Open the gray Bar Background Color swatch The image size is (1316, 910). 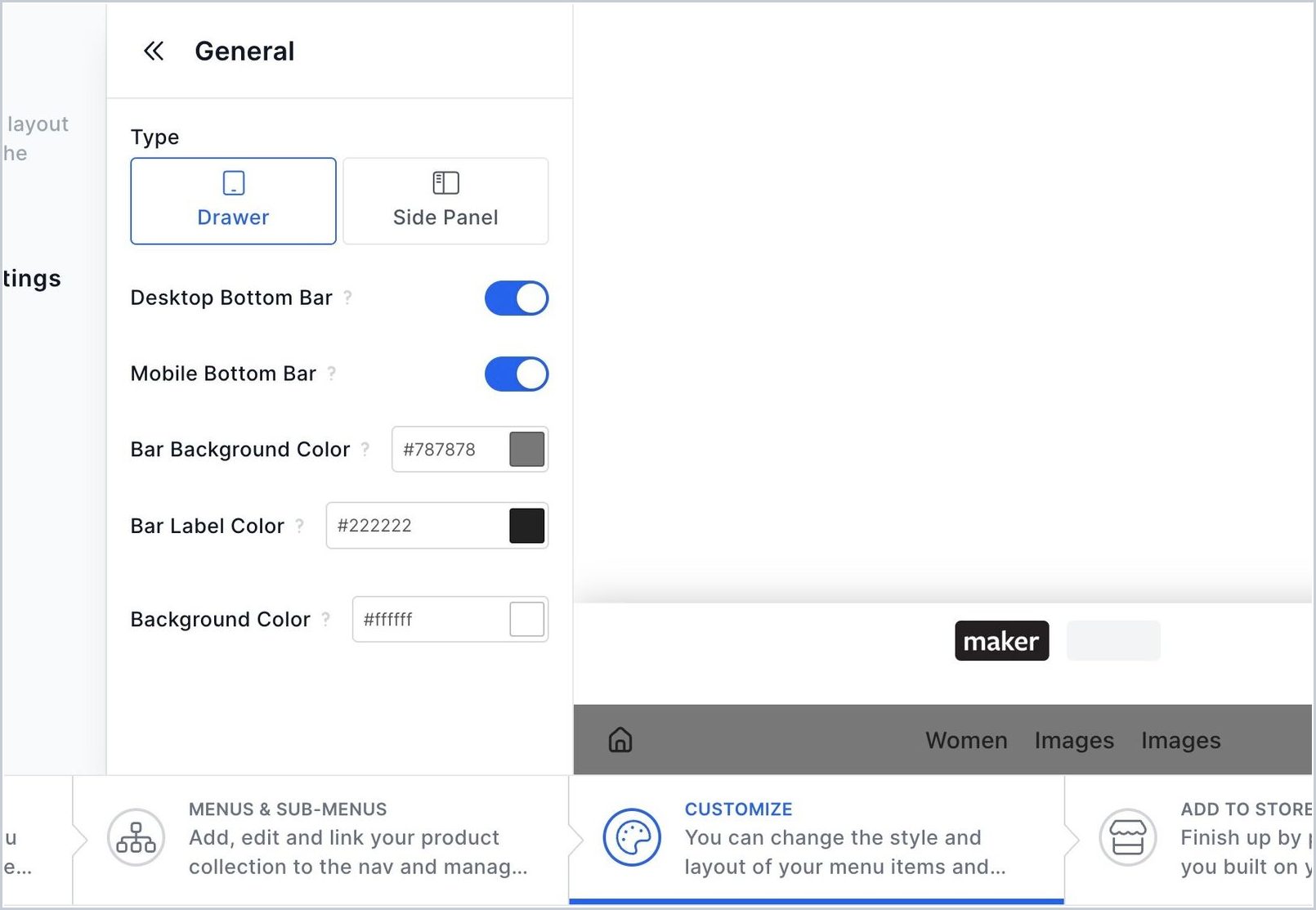coord(527,450)
